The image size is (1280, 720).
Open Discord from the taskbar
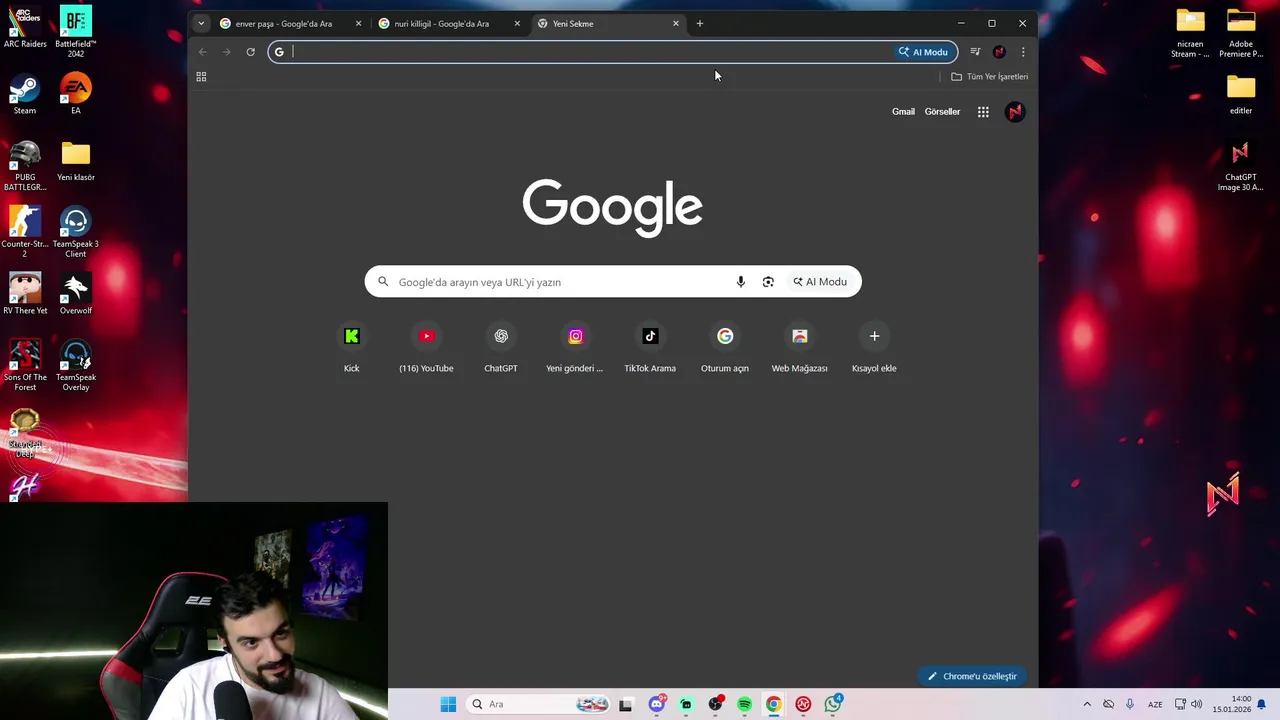(x=657, y=704)
